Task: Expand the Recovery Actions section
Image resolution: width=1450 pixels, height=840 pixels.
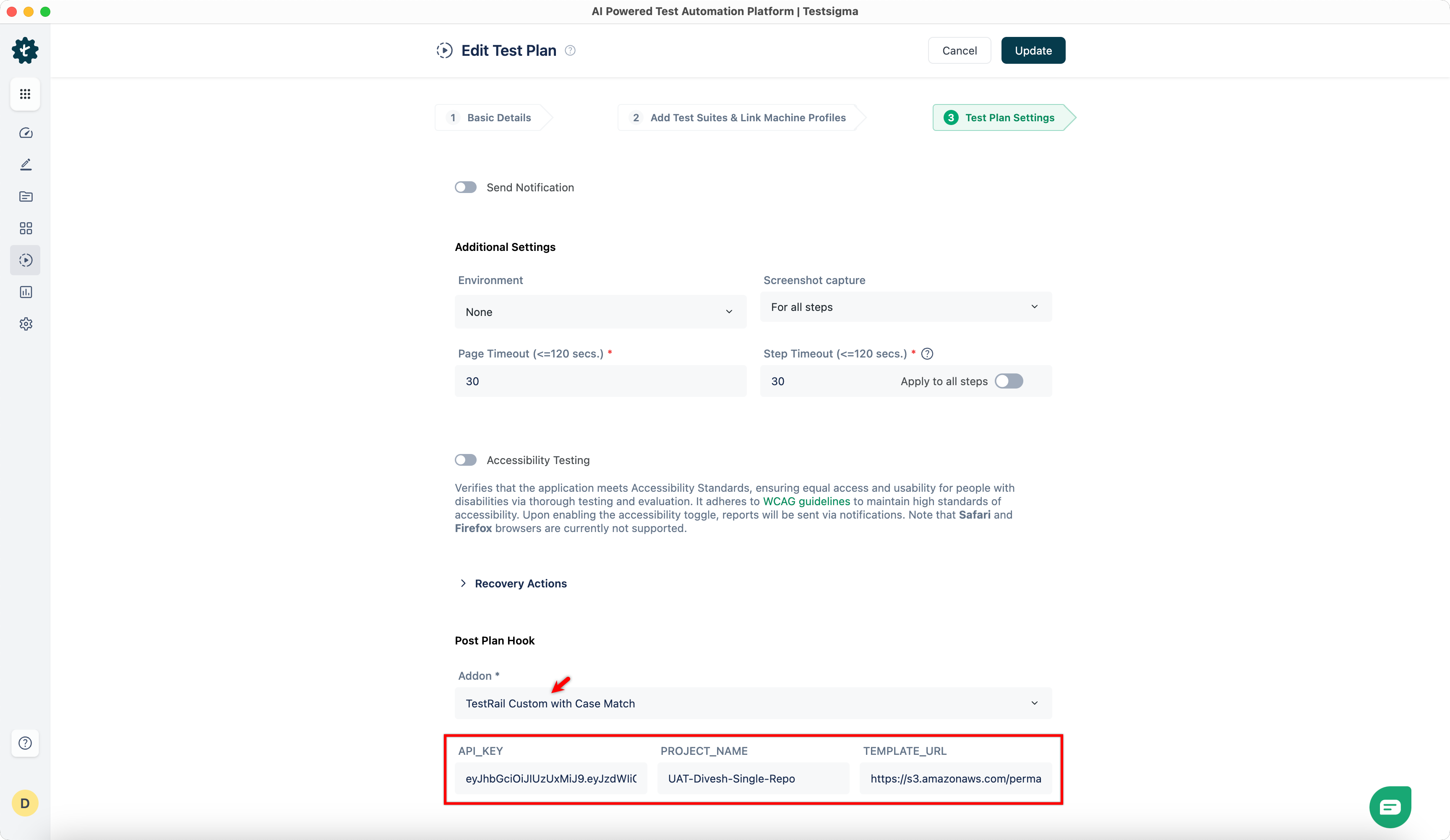Action: coord(520,583)
